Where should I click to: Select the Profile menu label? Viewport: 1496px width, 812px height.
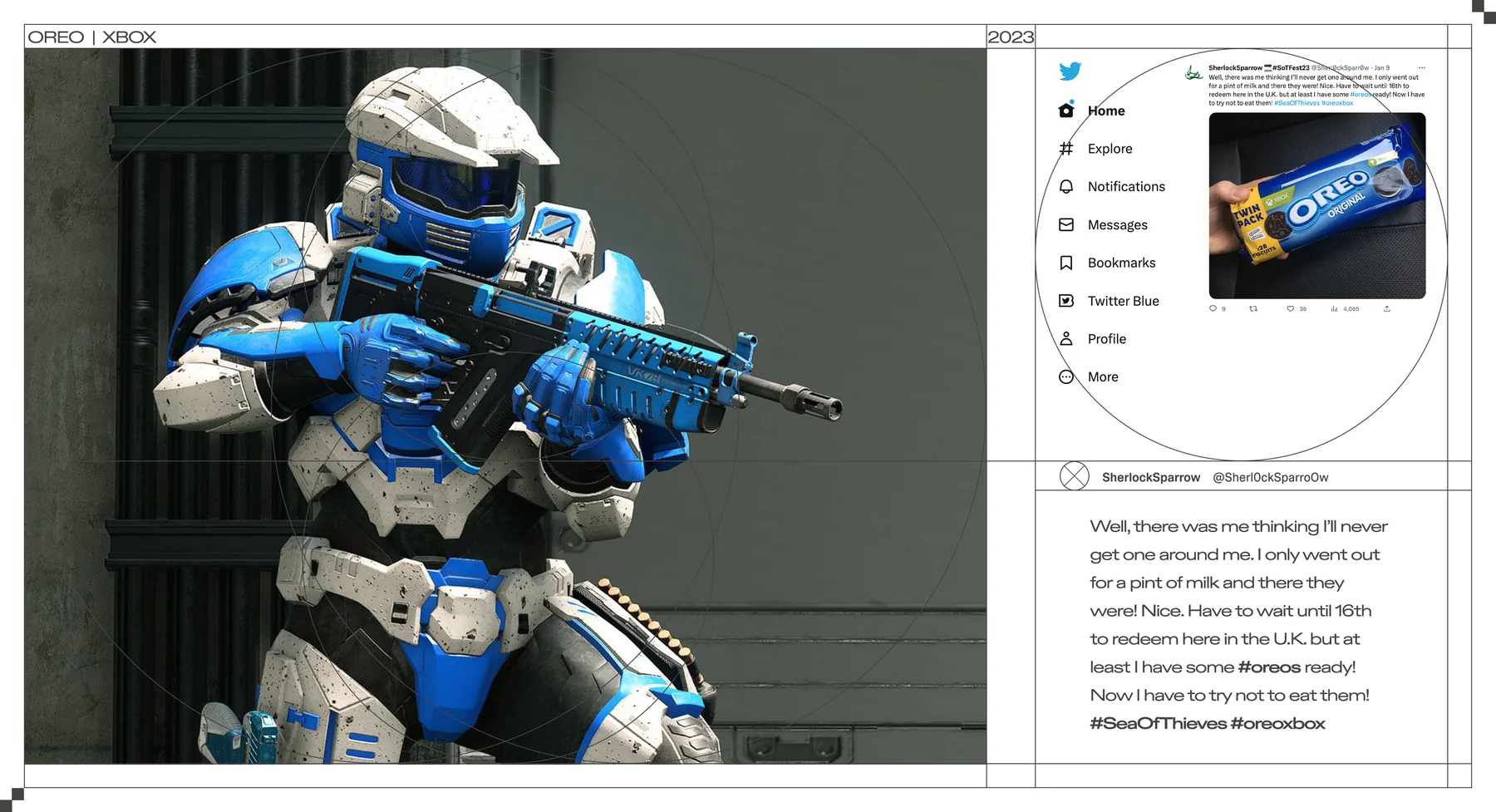pyautogui.click(x=1106, y=339)
